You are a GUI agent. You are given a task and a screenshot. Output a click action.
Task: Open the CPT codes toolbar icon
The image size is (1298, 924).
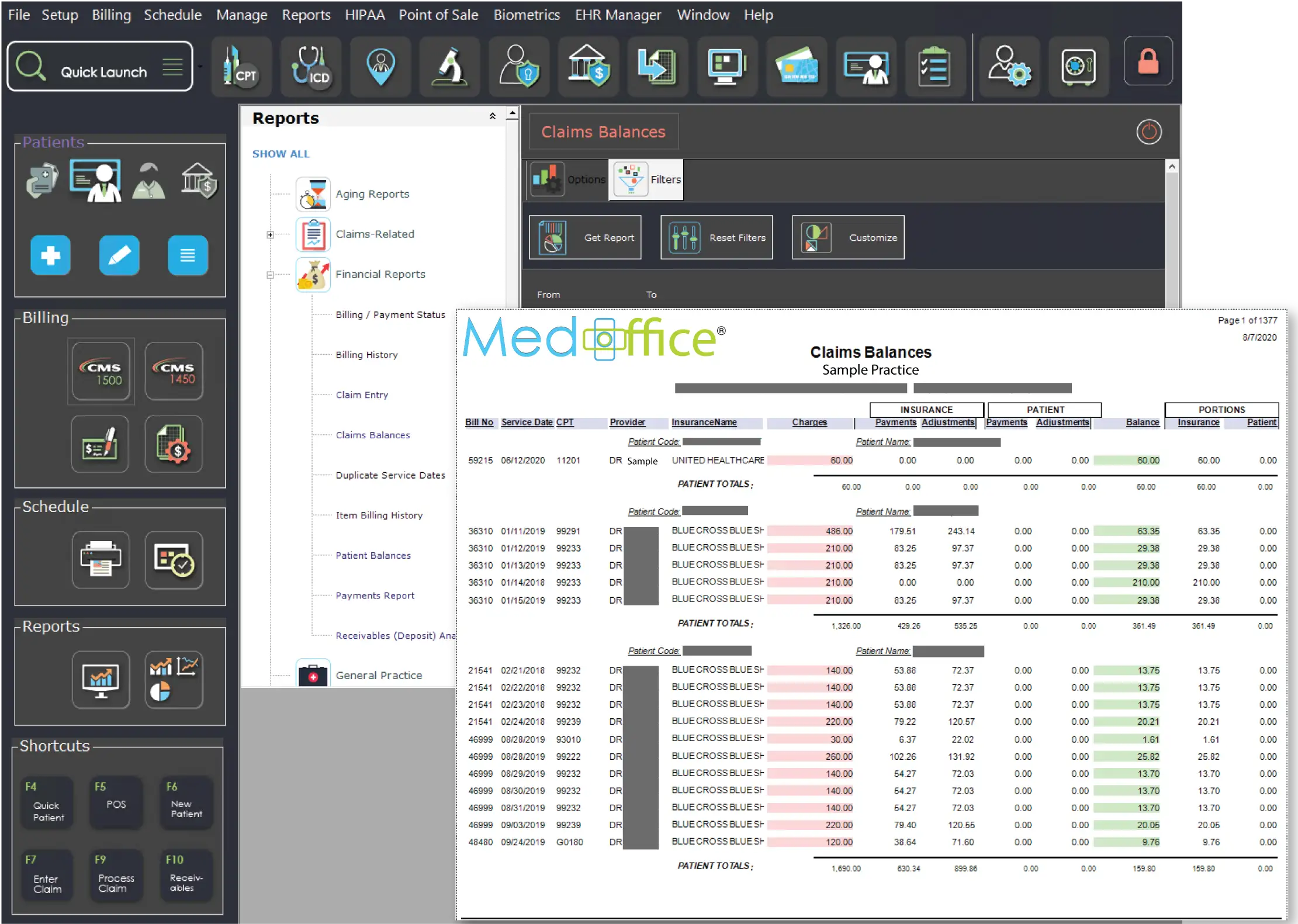coord(241,66)
